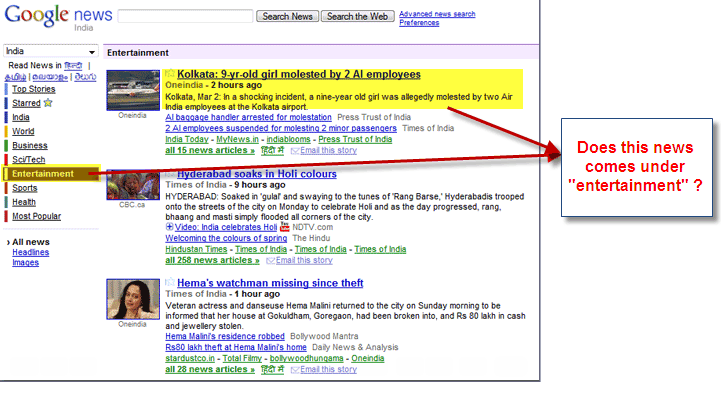Open the indiablooms source link
This screenshot has height=395, width=721.
pos(288,139)
